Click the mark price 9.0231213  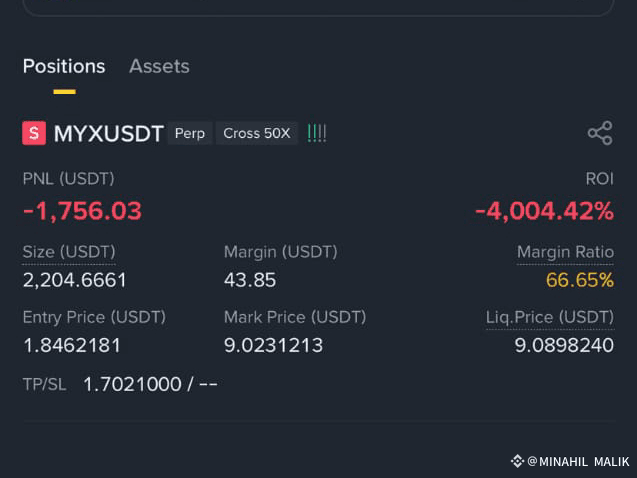(273, 346)
